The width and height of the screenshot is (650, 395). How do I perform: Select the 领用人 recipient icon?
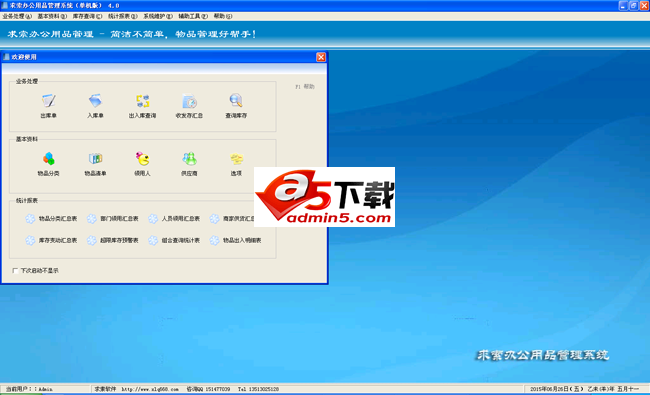[x=142, y=158]
